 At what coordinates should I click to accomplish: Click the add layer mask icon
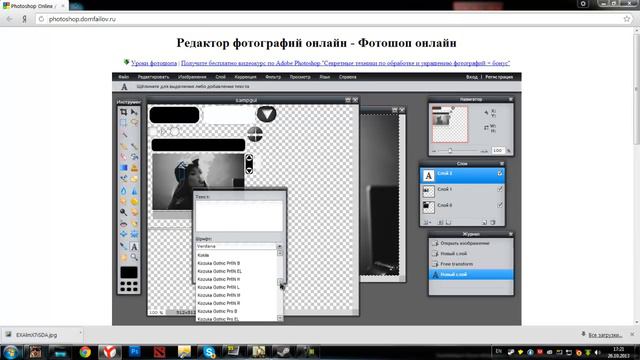440,222
